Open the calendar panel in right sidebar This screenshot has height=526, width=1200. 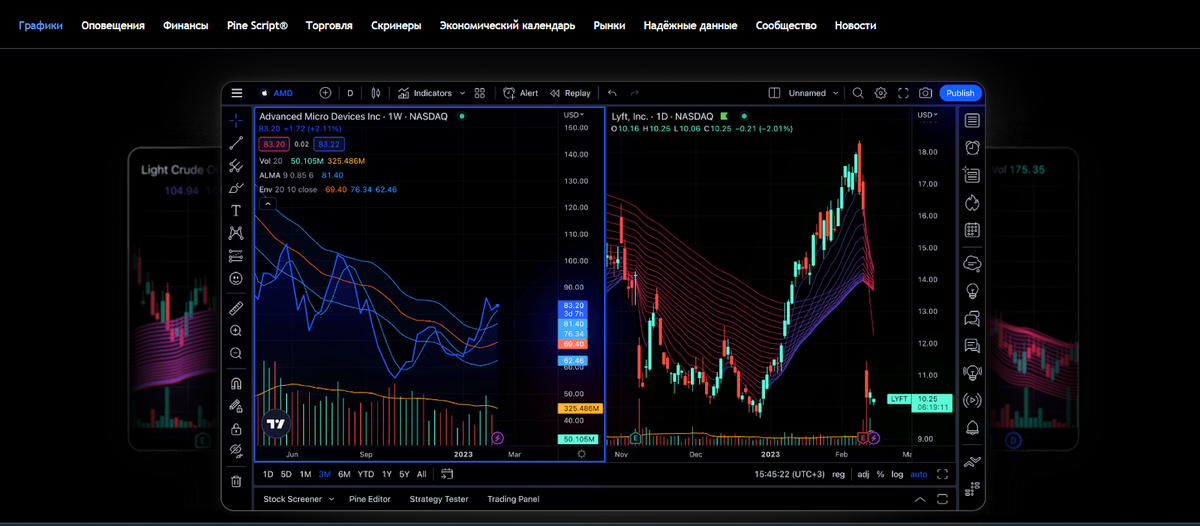[x=972, y=230]
